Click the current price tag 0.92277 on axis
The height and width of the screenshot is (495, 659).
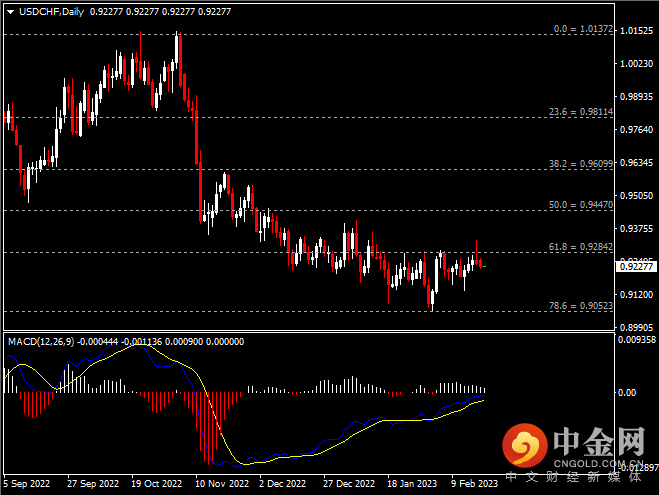pos(637,267)
